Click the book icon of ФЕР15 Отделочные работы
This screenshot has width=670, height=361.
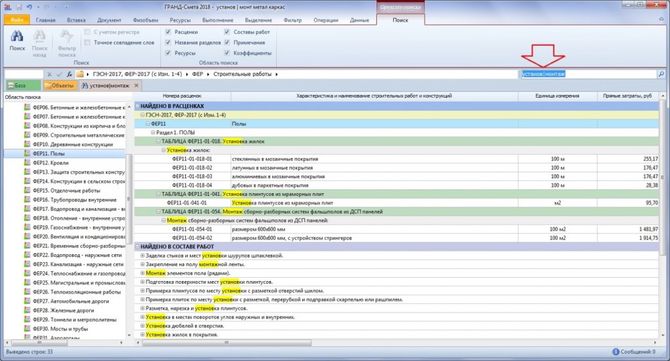(x=27, y=191)
